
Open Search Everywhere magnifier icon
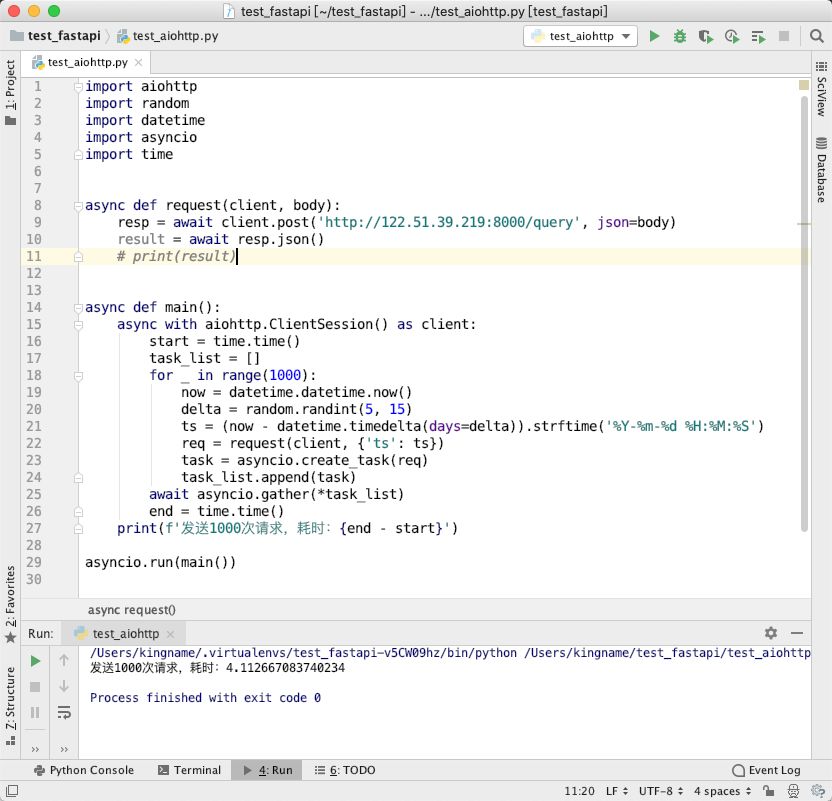(x=817, y=36)
